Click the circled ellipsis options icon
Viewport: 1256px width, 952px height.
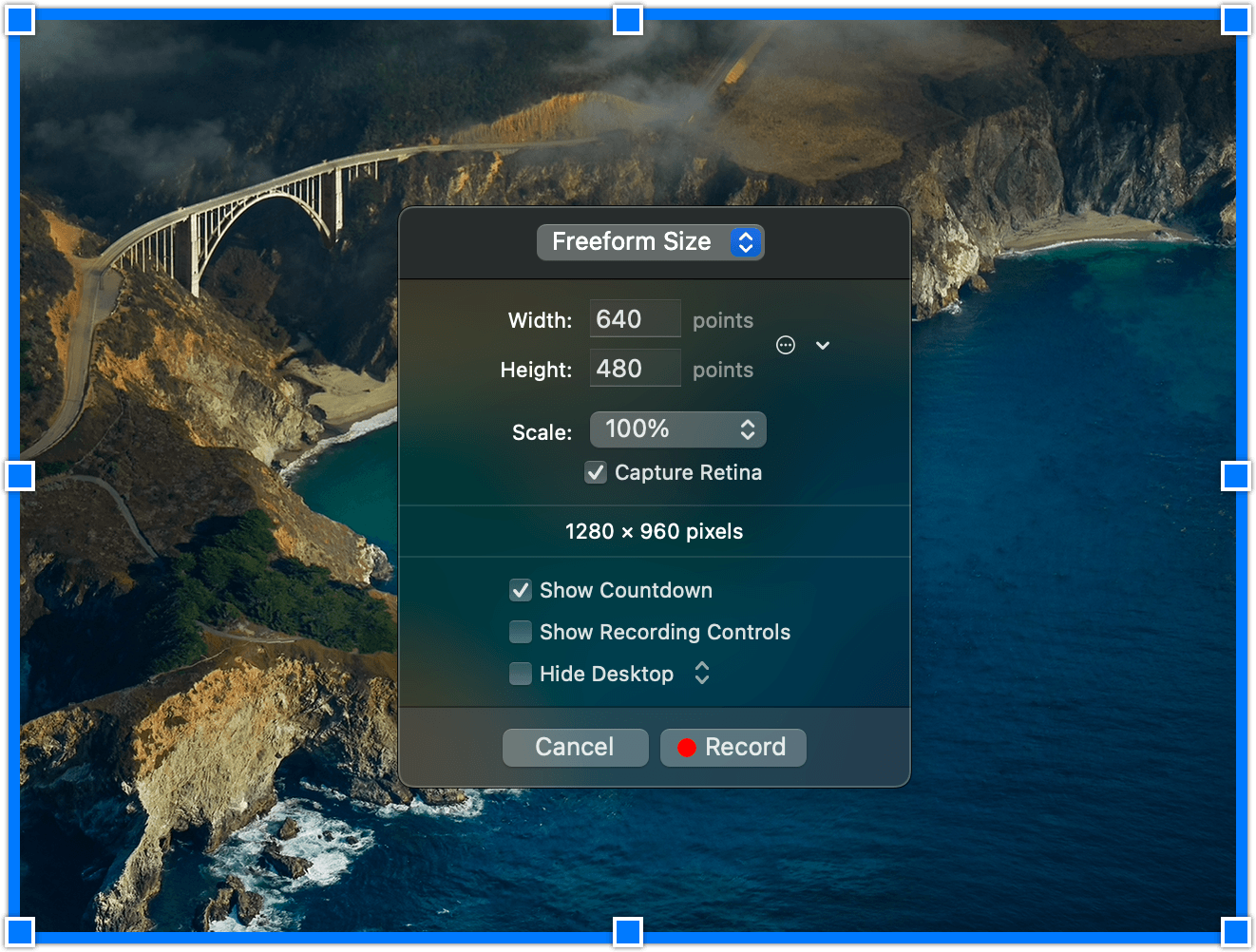(786, 345)
